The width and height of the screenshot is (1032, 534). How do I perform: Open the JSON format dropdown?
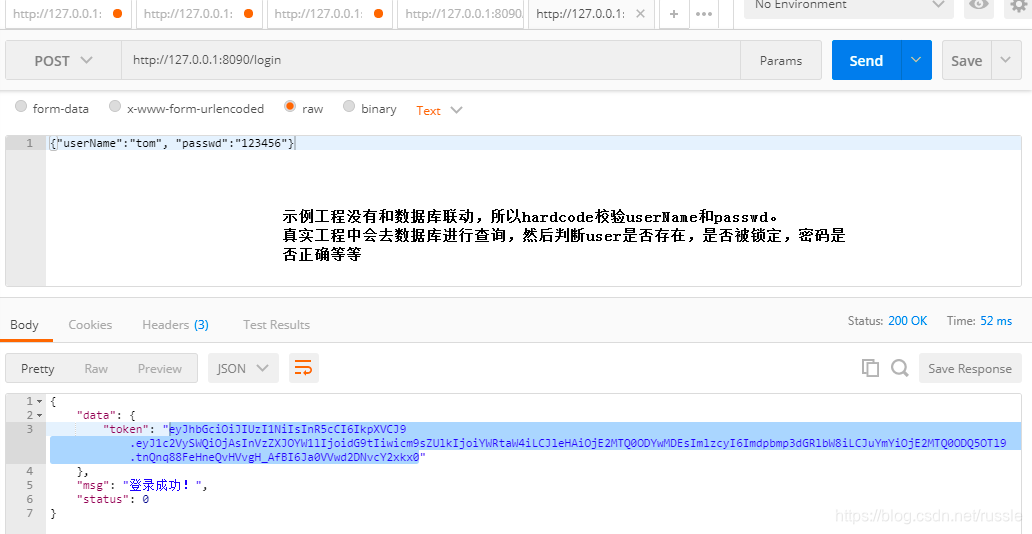243,368
